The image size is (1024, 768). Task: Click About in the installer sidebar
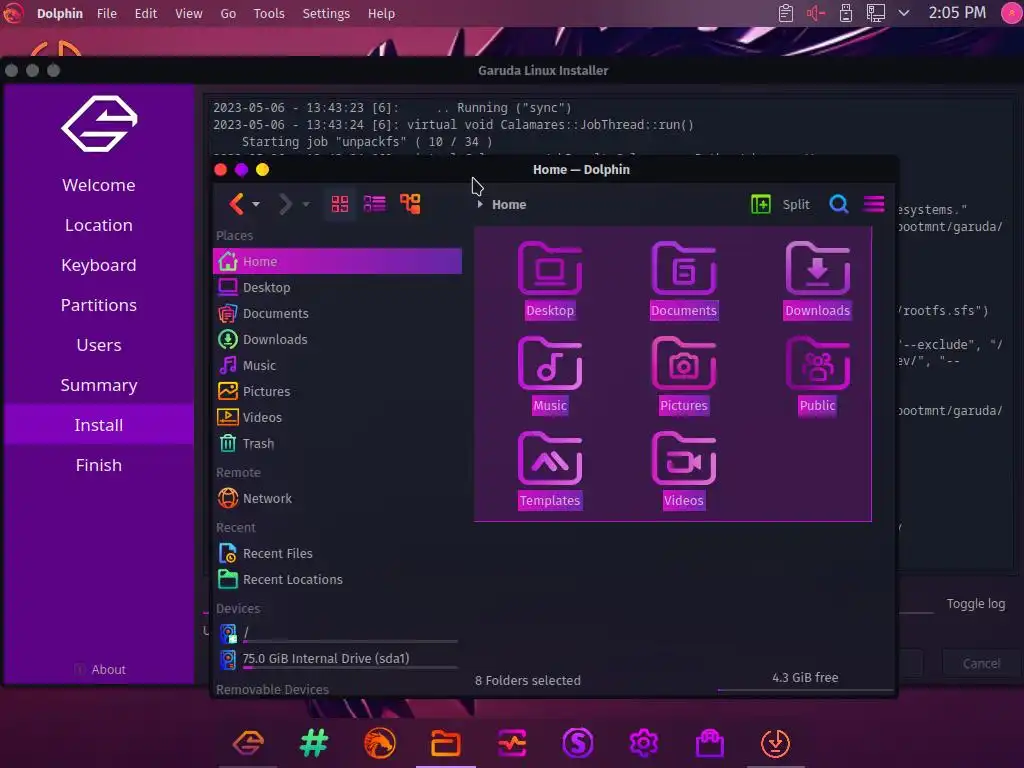coord(100,669)
